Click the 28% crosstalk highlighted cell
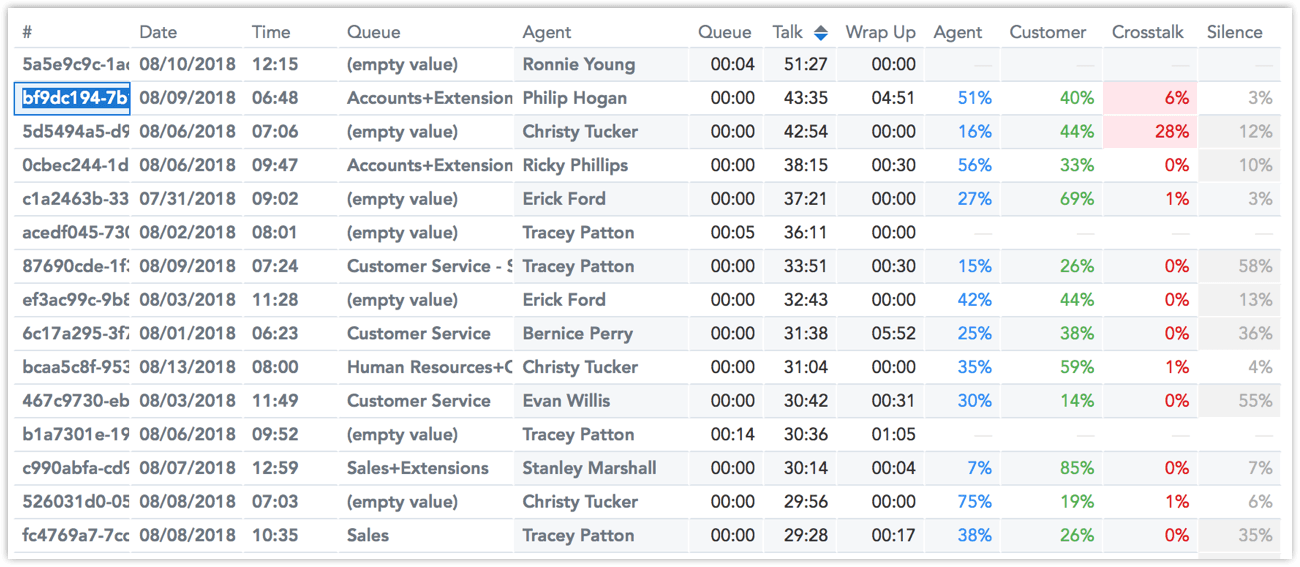1300x567 pixels. (1176, 132)
